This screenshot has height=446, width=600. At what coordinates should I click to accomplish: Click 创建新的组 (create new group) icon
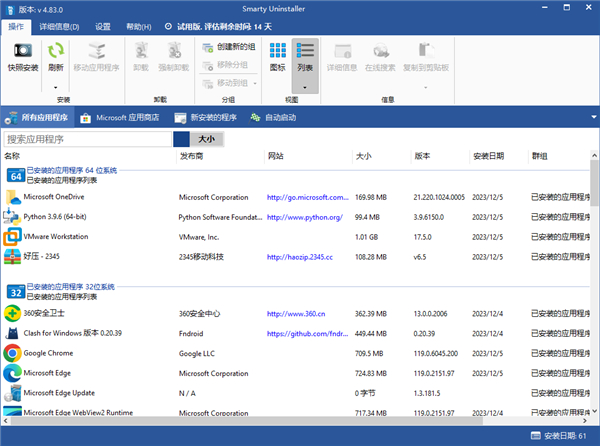coord(194,47)
